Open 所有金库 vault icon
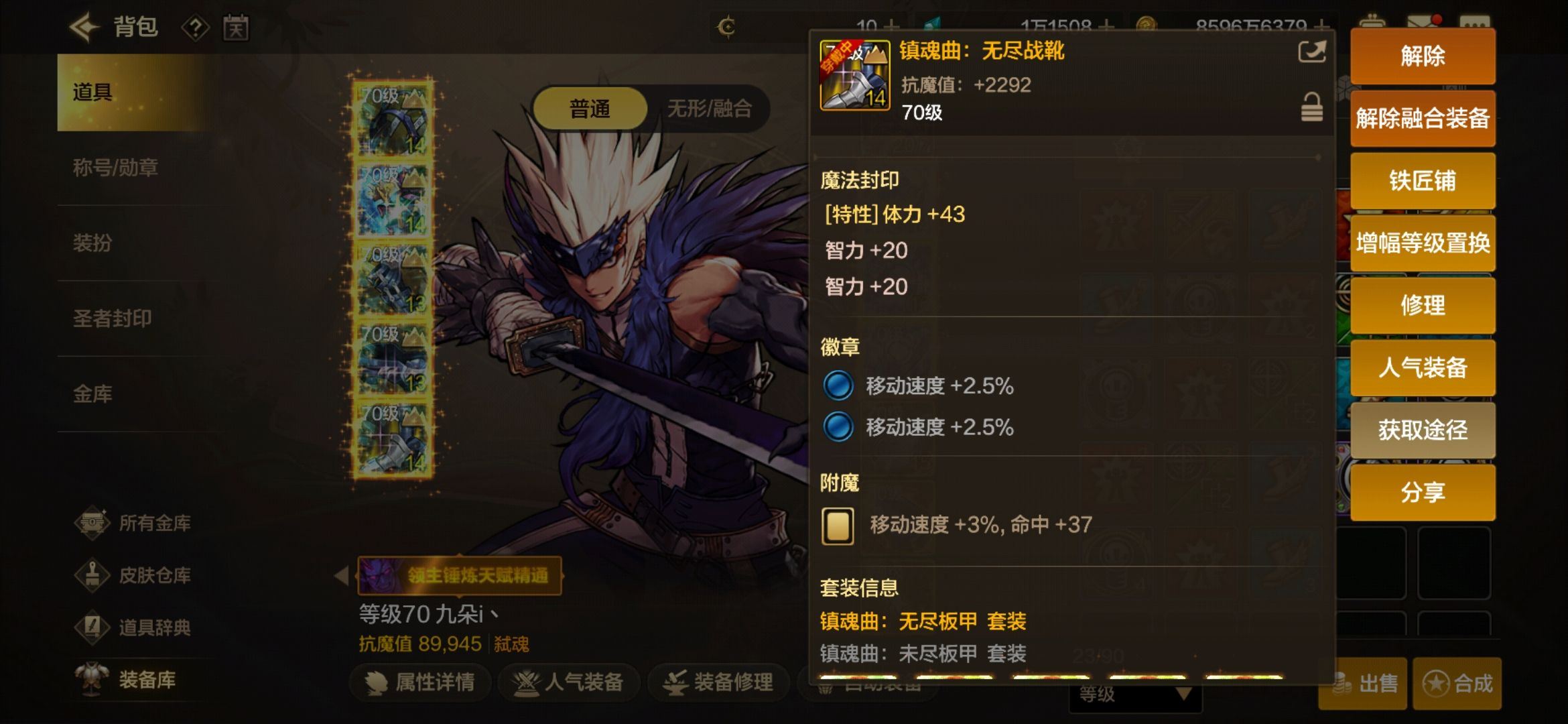Image resolution: width=1568 pixels, height=724 pixels. pyautogui.click(x=92, y=523)
